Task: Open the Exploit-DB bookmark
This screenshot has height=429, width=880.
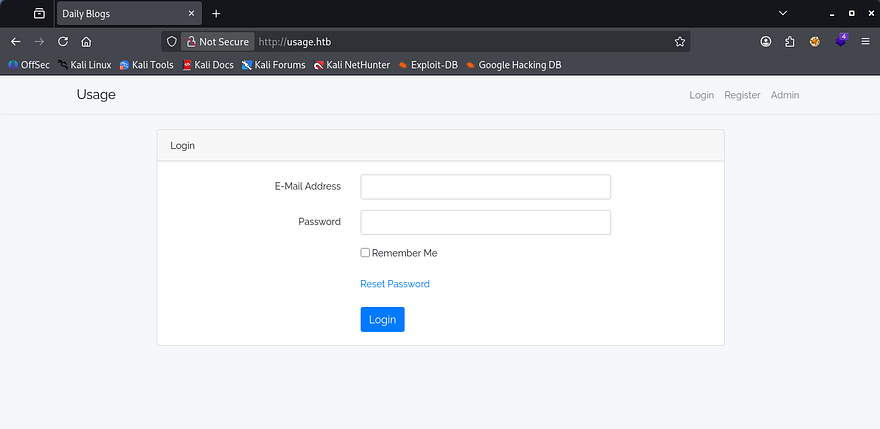Action: pos(428,65)
